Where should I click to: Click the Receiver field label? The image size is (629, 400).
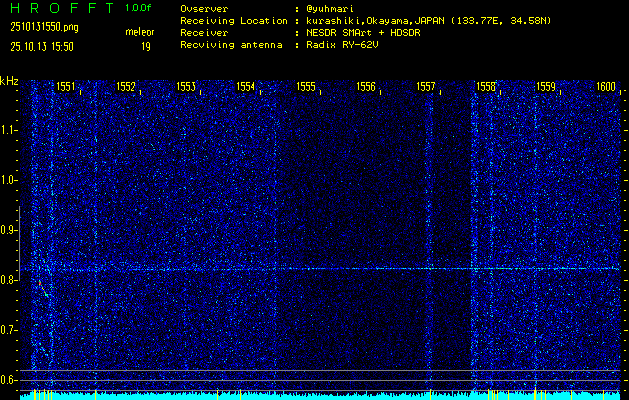tap(204, 33)
